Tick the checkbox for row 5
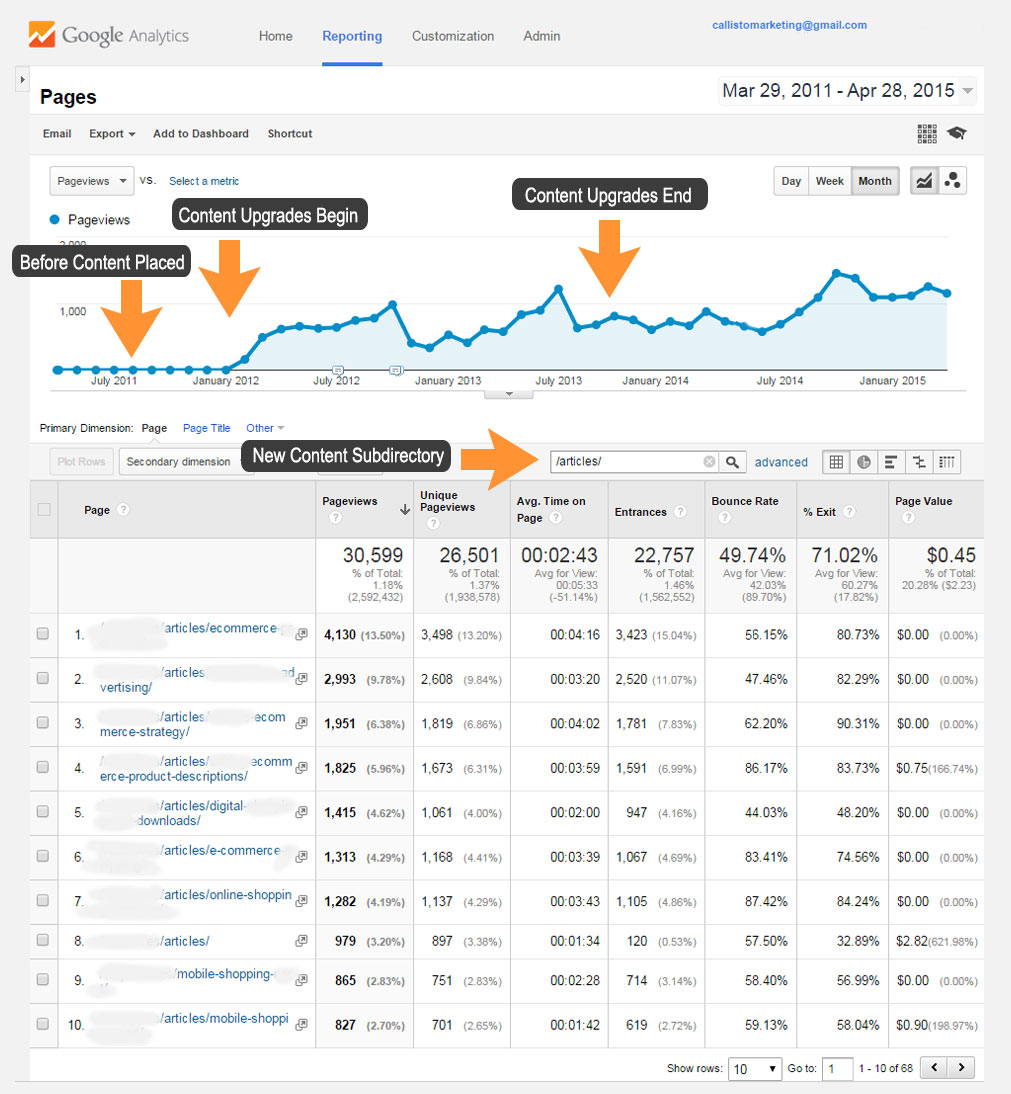1011x1094 pixels. (43, 812)
